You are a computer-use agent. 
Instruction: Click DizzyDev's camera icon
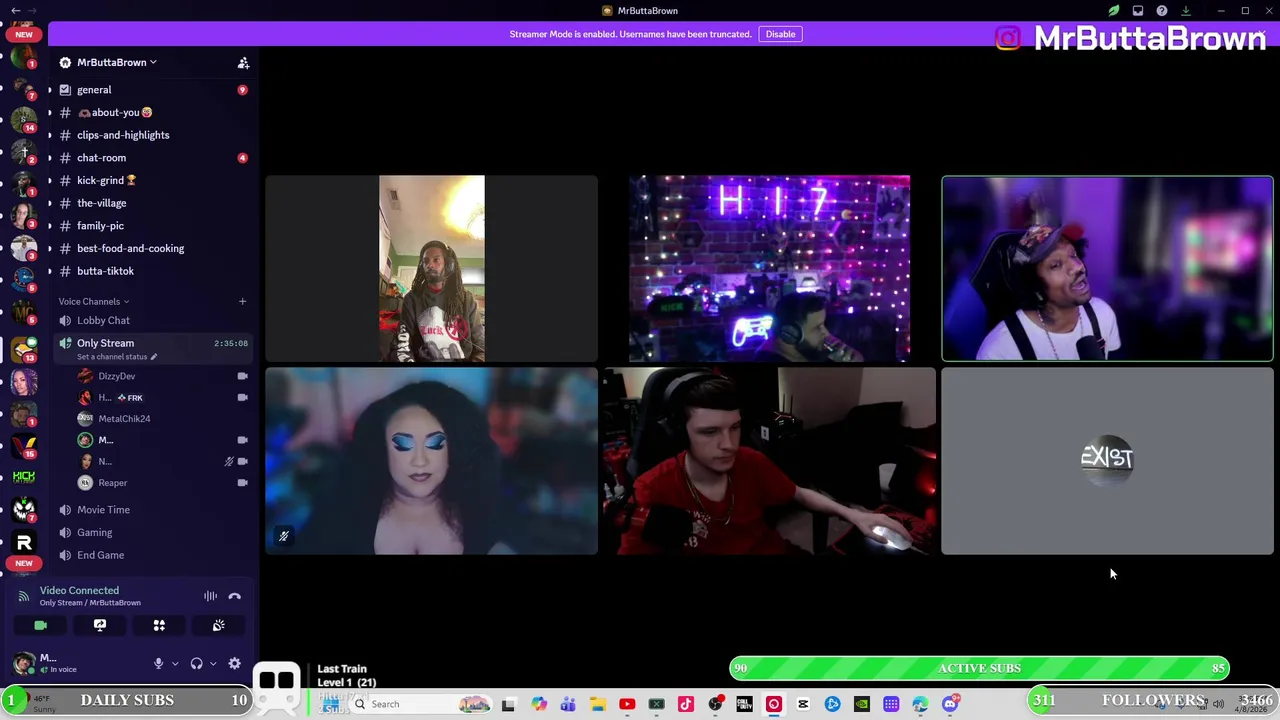[x=242, y=376]
